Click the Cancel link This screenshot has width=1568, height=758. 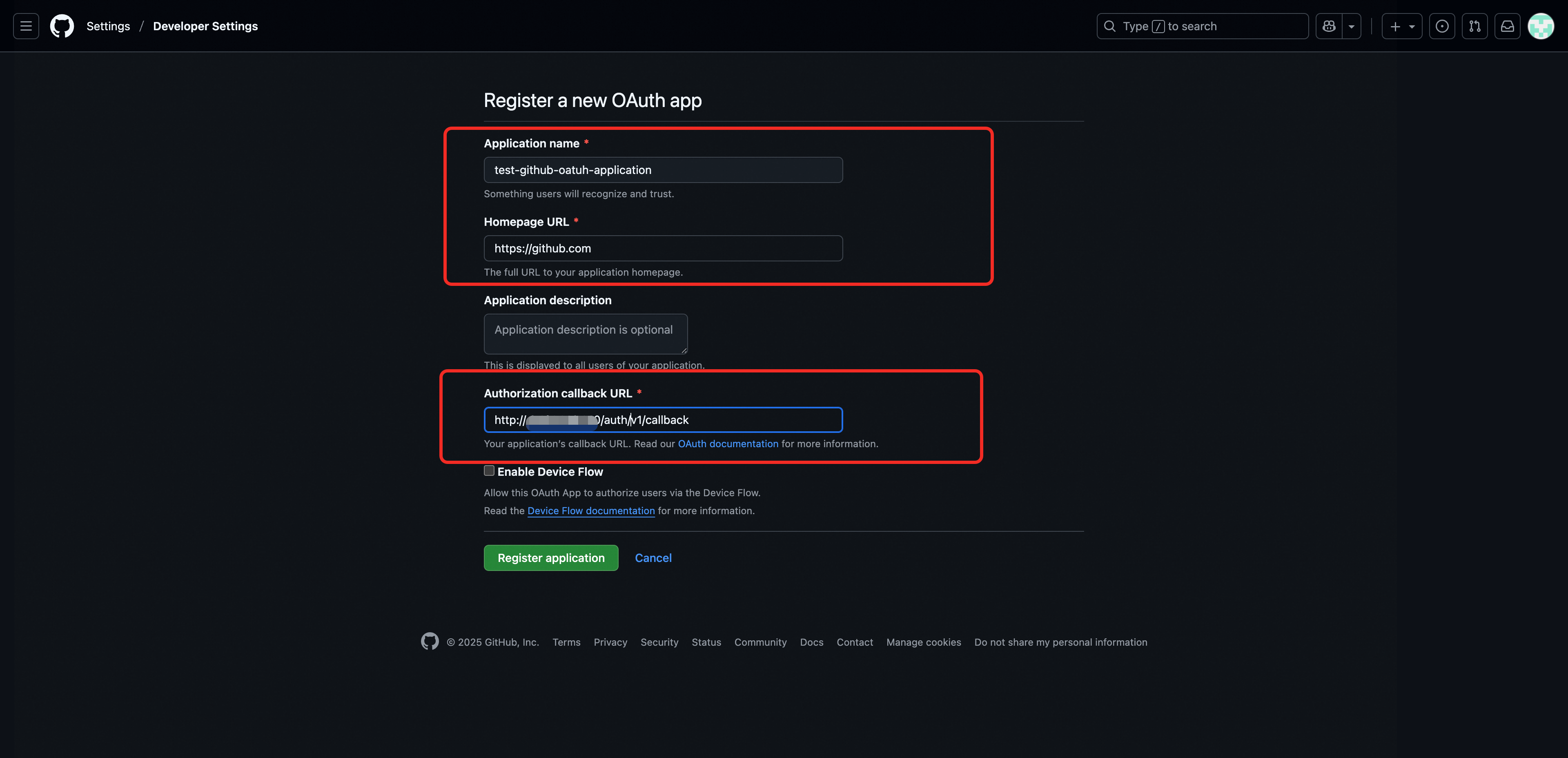click(x=653, y=558)
